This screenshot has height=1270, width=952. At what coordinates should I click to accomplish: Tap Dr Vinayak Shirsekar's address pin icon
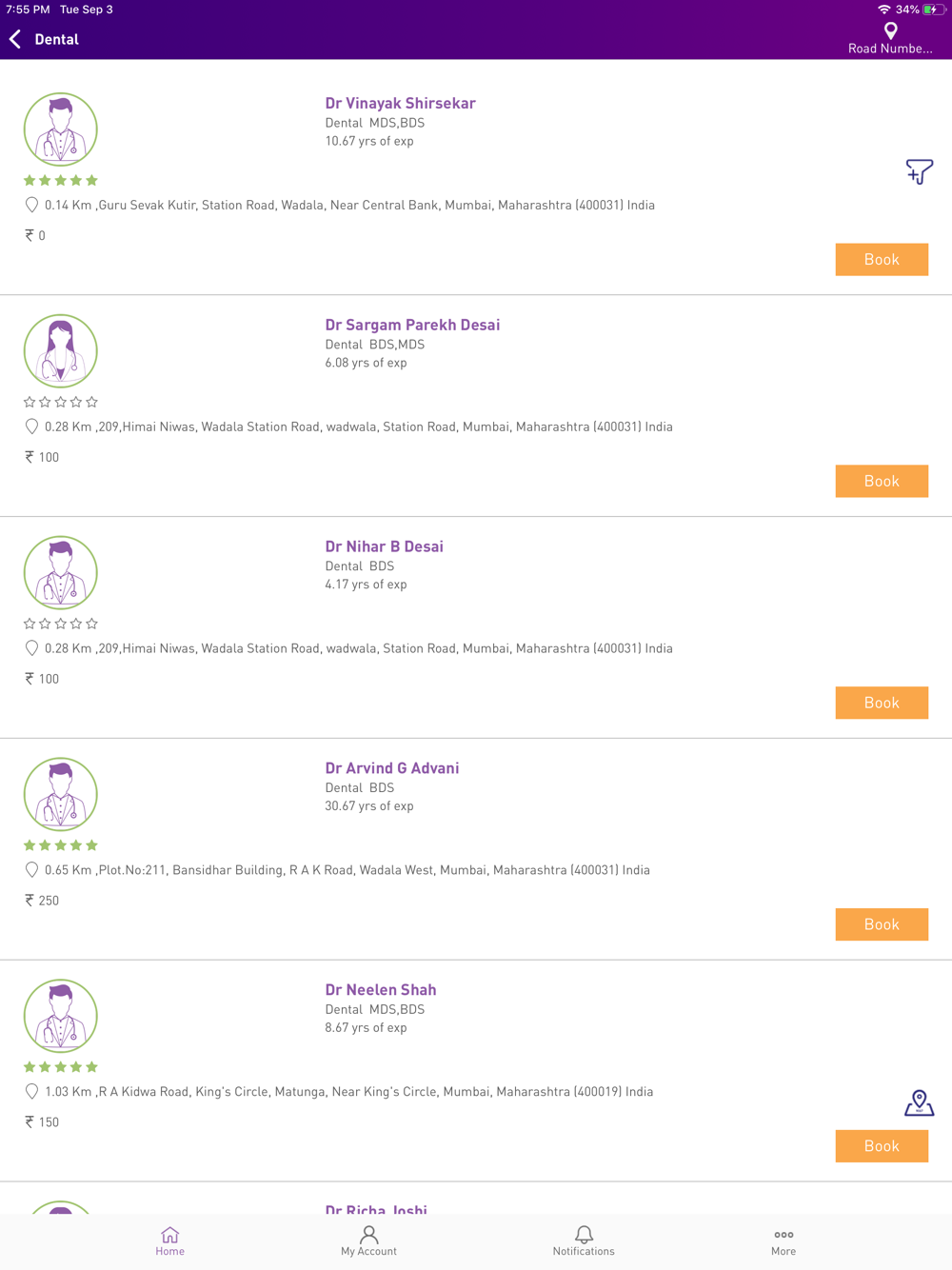tap(31, 205)
